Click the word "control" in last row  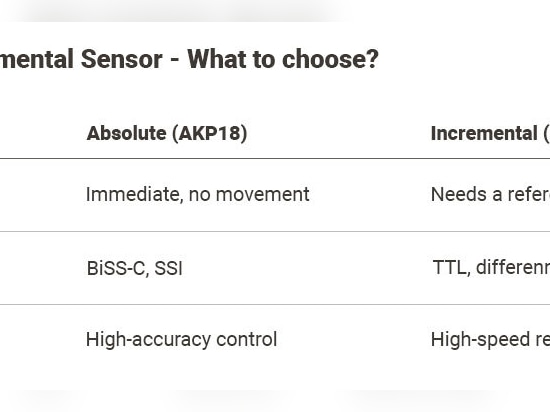[247, 339]
